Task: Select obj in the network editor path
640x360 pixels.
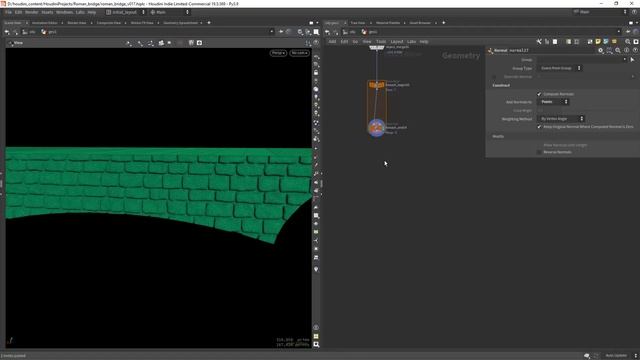Action: tap(349, 32)
